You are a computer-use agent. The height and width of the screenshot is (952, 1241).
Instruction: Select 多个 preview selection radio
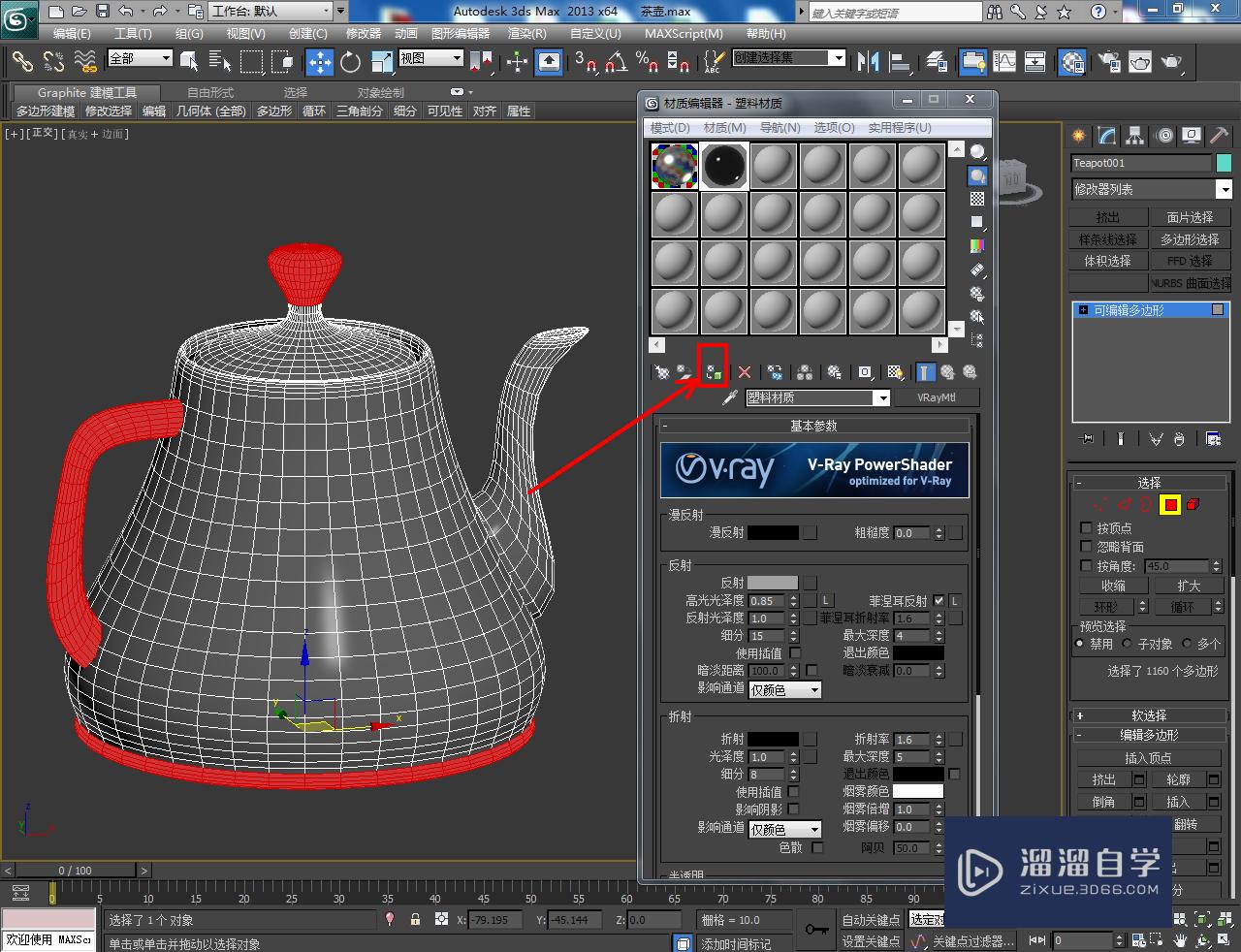coord(1187,643)
